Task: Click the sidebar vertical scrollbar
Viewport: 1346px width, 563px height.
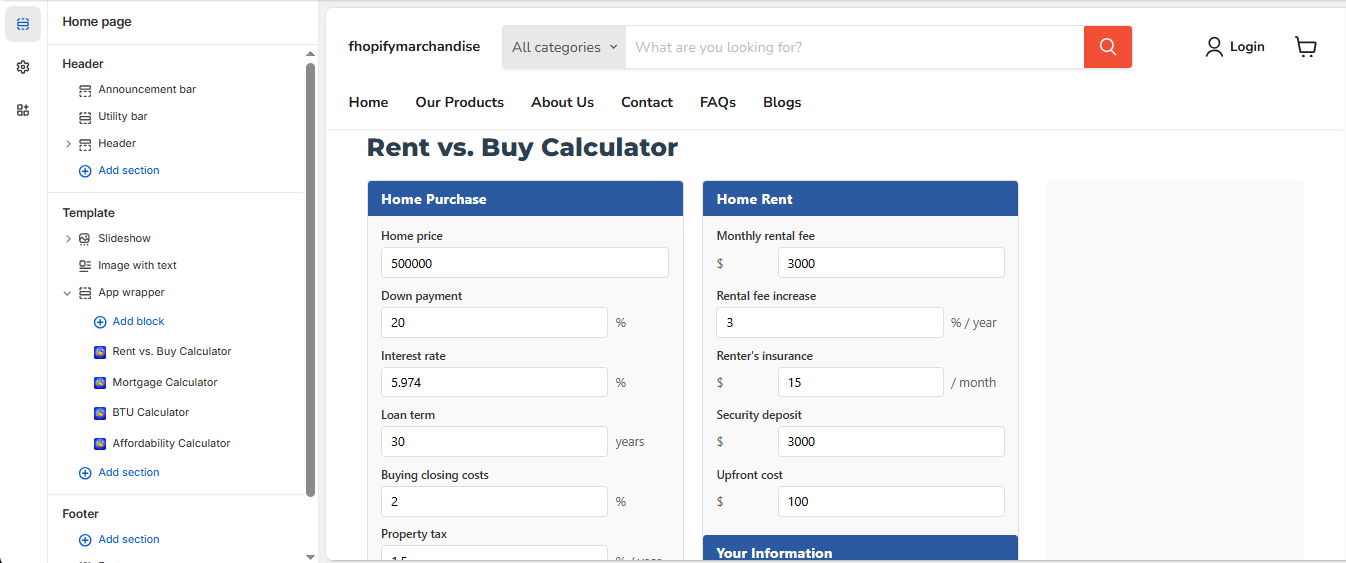Action: point(310,280)
